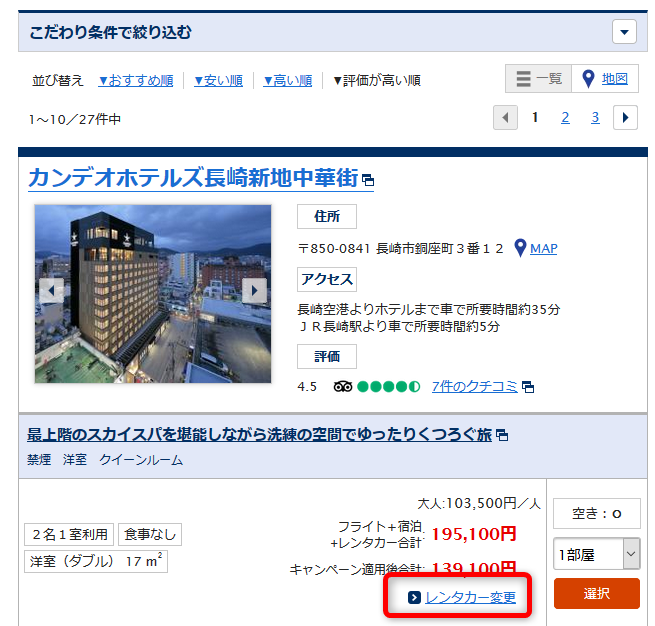This screenshot has height=626, width=655.
Task: Click 禁煙 洋室 クイーンルーム room description
Action: (x=105, y=460)
